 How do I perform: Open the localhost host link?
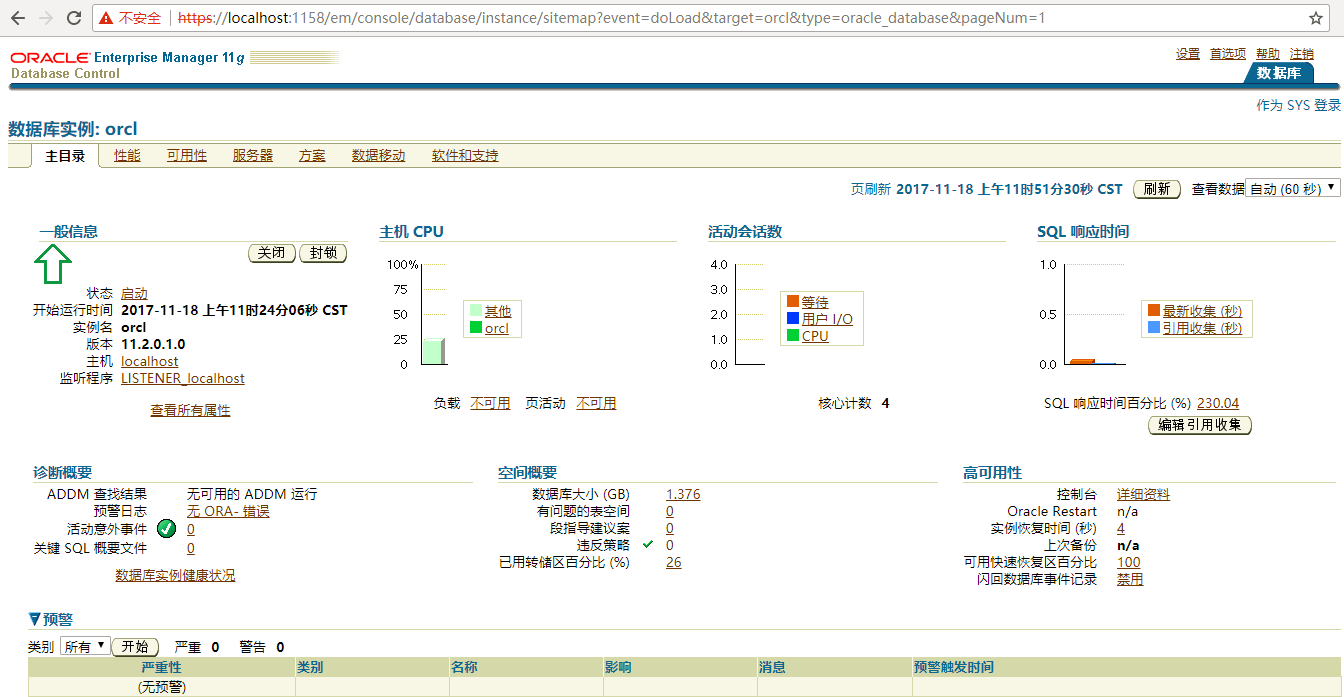pos(150,361)
